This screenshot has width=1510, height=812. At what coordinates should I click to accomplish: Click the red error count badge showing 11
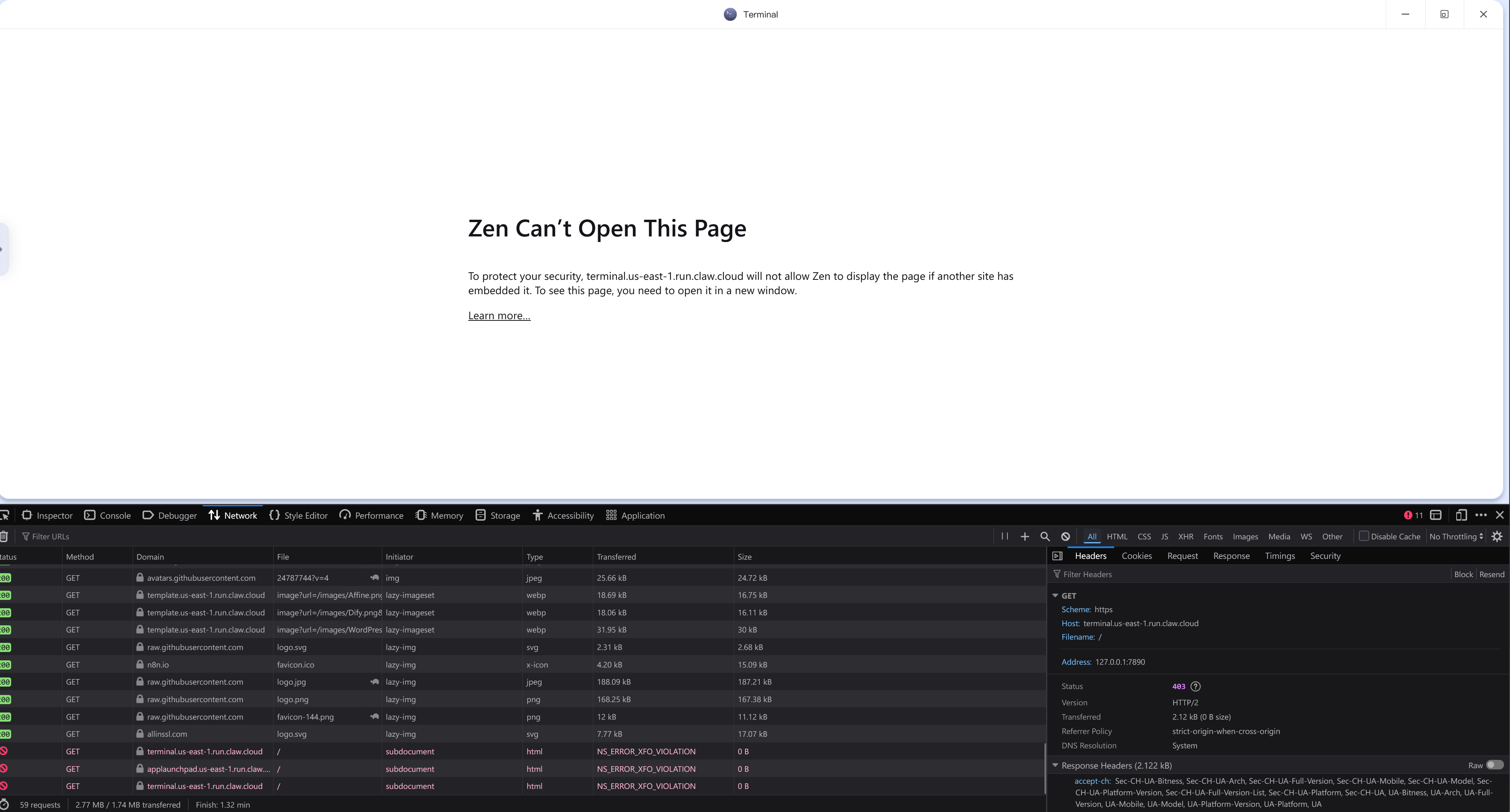[1413, 515]
